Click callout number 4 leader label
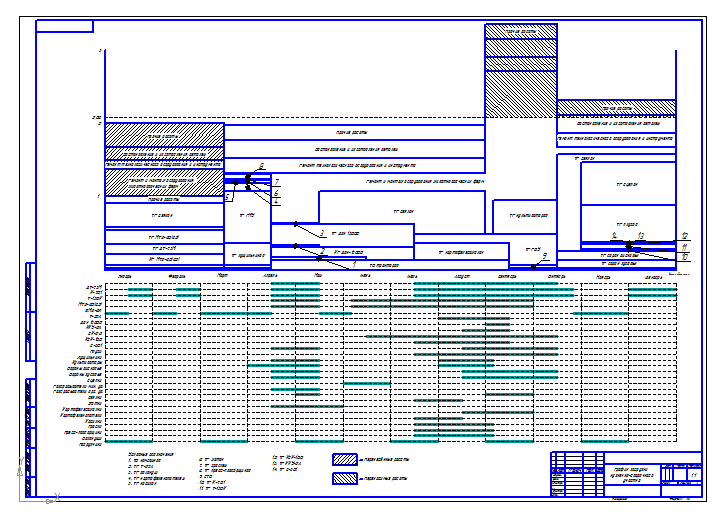728x517 pixels. (276, 201)
